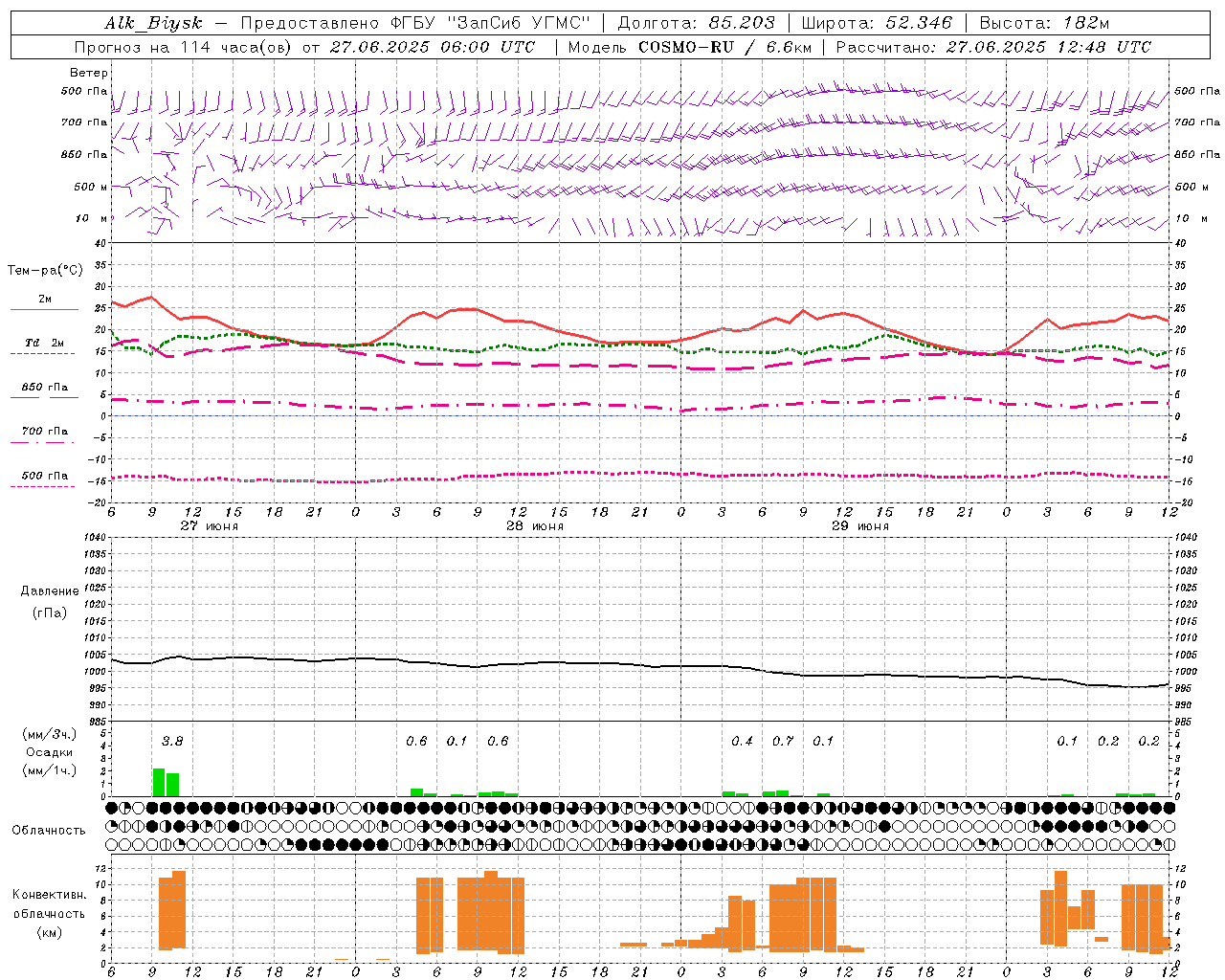Screen dimensions: 1225x980
Task: Click the 28 июня date label
Action: (x=535, y=526)
